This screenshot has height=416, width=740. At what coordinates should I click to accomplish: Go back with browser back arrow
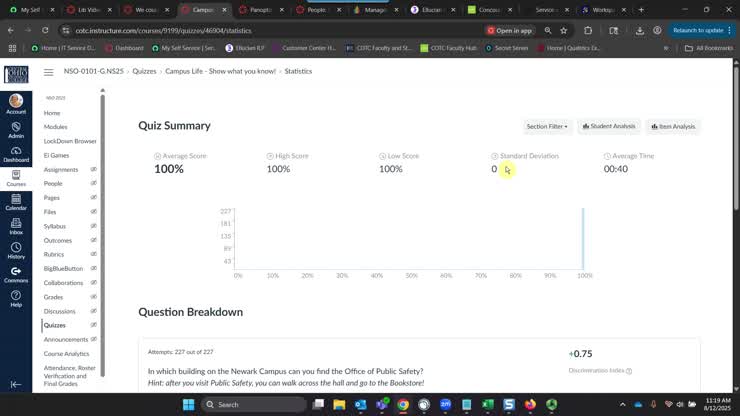[11, 30]
